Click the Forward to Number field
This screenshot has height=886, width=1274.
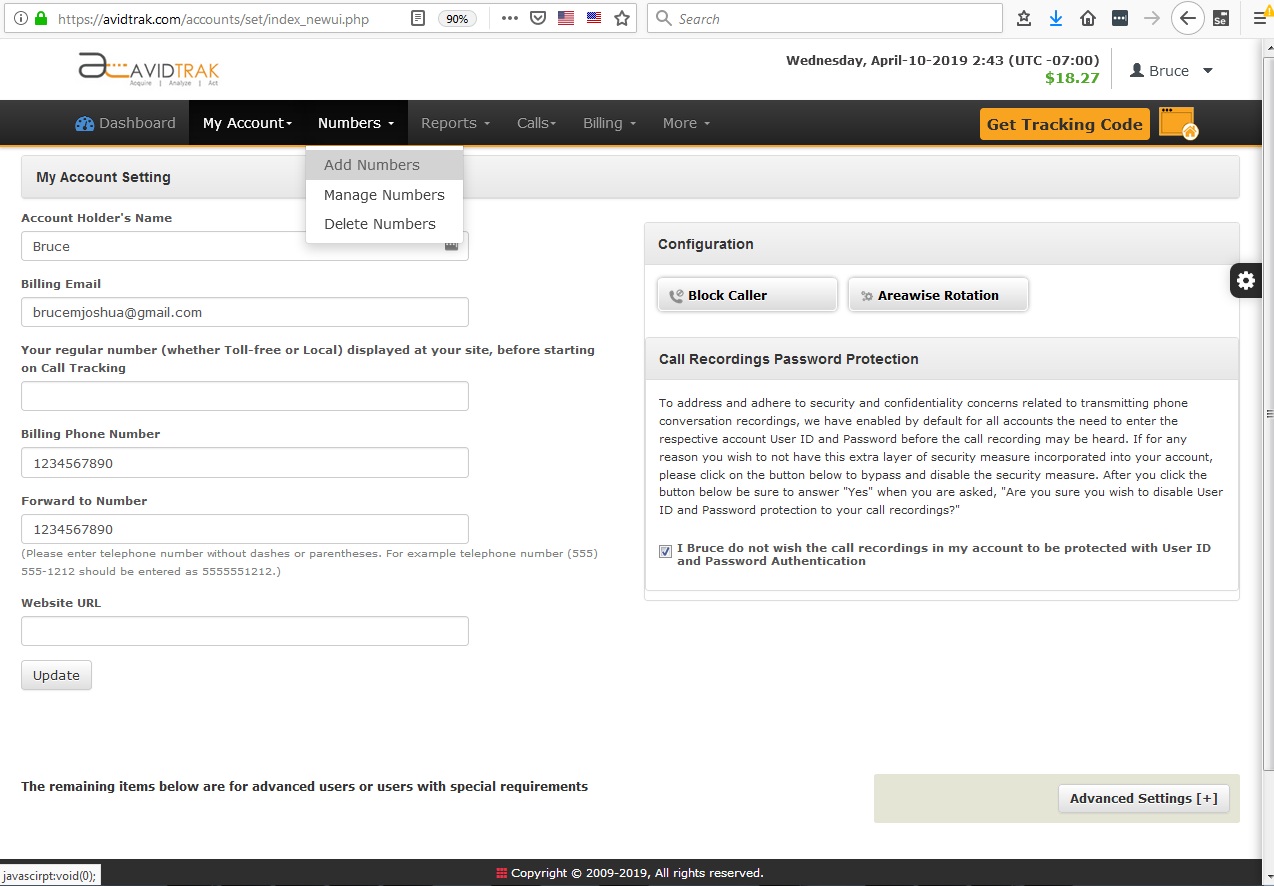click(x=245, y=529)
